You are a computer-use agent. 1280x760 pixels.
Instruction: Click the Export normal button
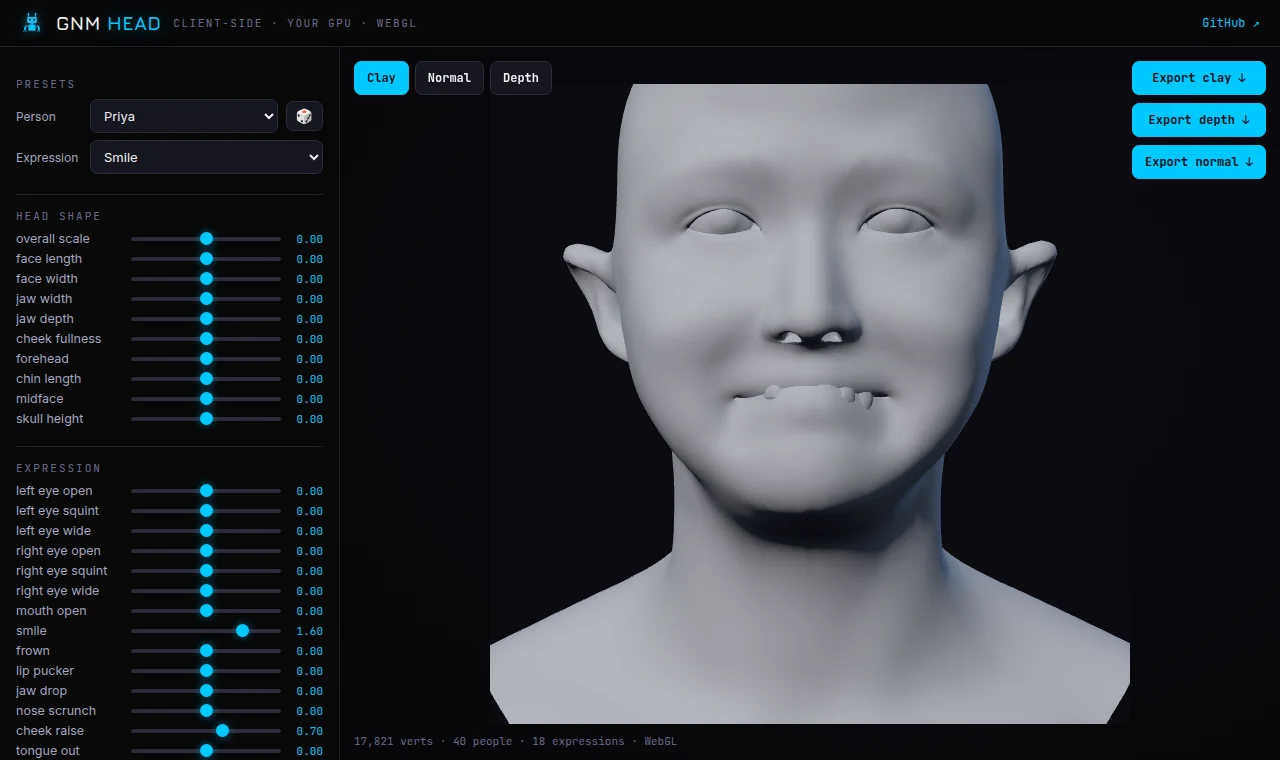(x=1199, y=162)
